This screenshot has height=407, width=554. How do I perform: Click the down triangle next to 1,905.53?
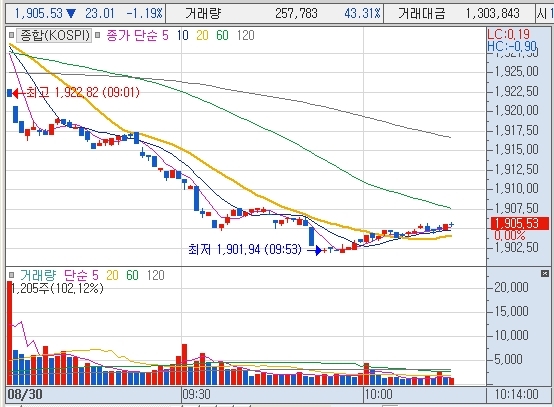[x=71, y=14]
